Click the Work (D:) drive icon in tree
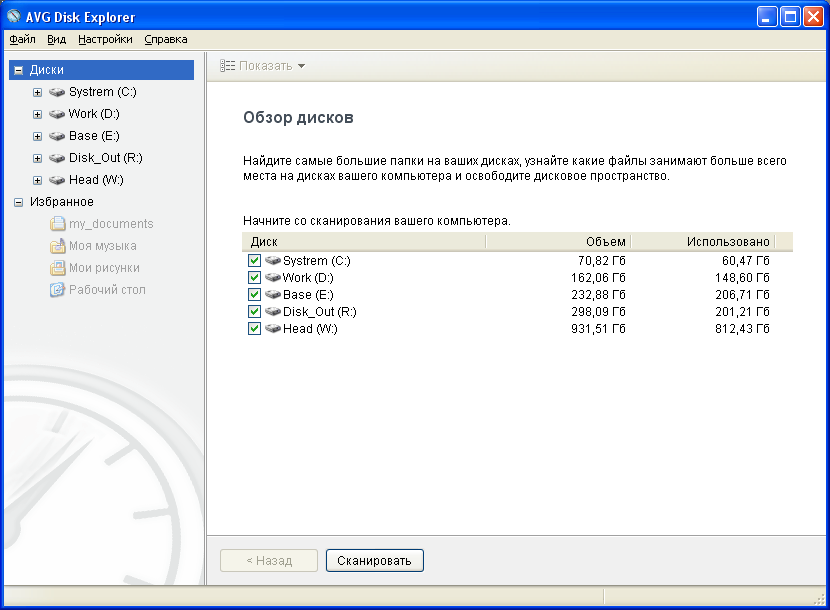This screenshot has height=610, width=830. tap(57, 114)
